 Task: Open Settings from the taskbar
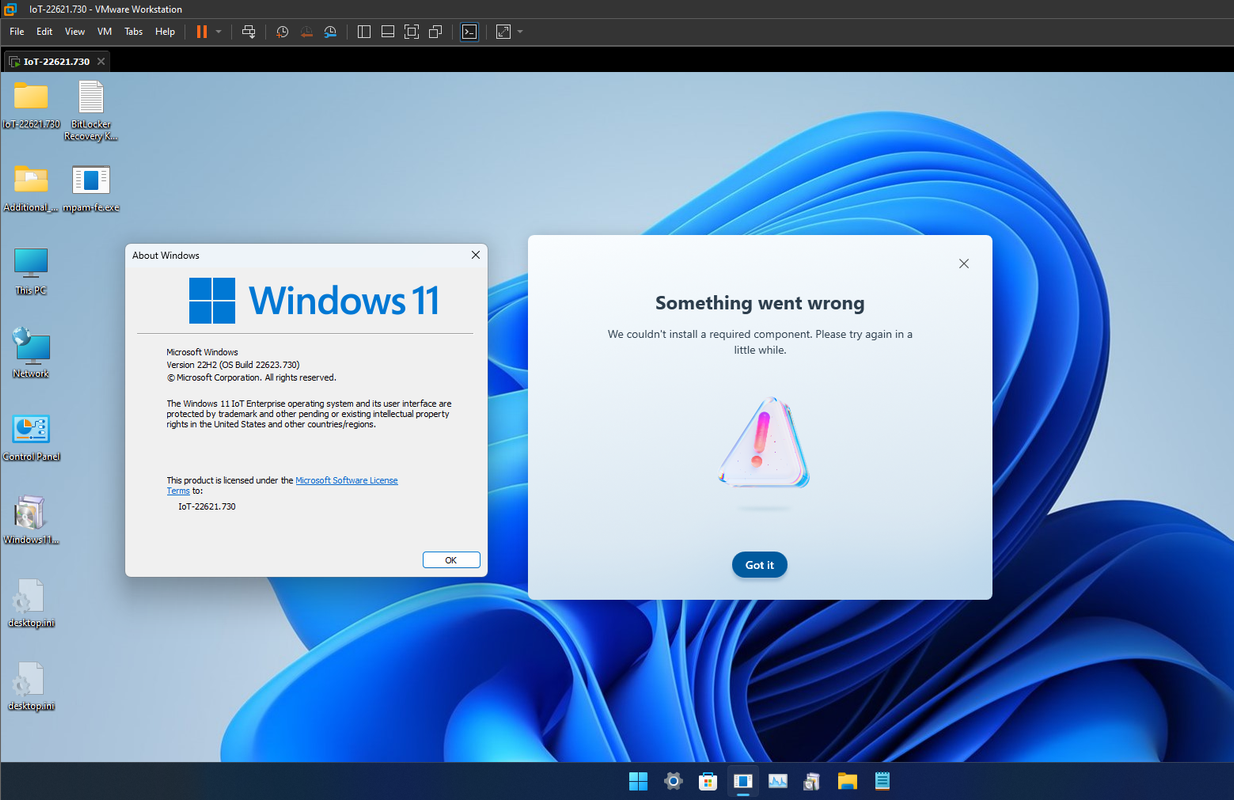click(x=673, y=781)
